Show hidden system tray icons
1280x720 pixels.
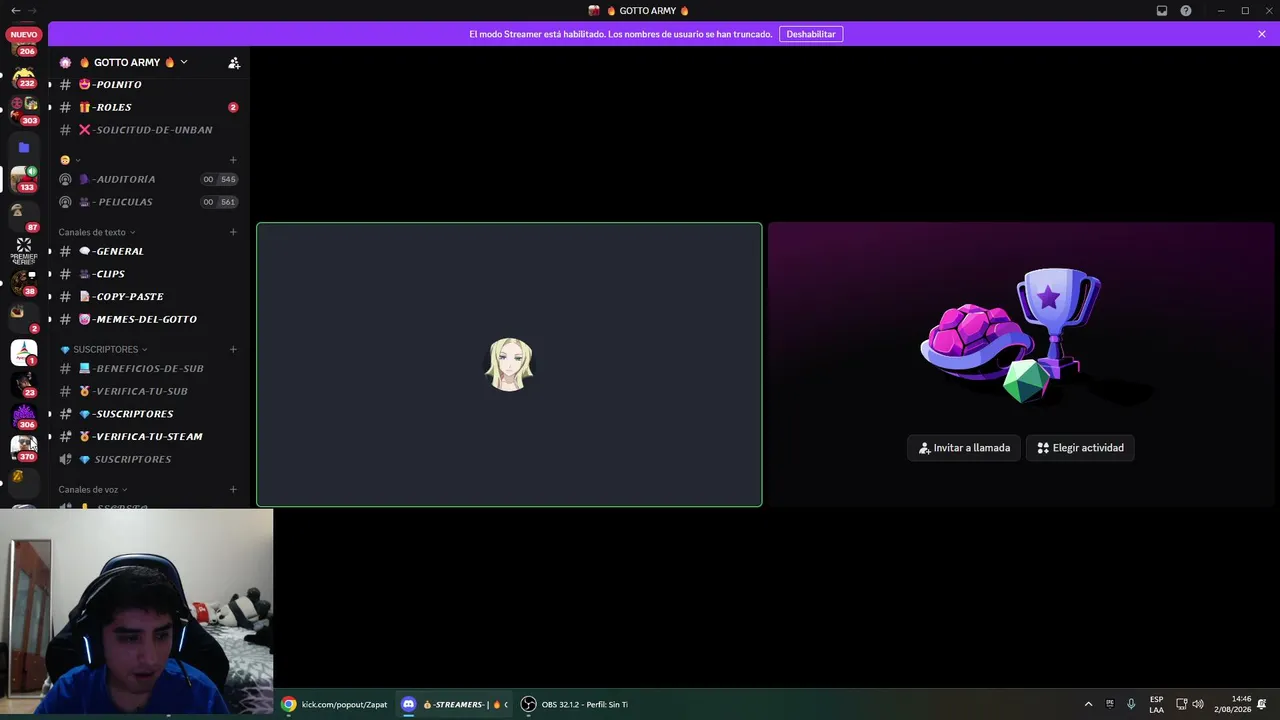(x=1088, y=704)
